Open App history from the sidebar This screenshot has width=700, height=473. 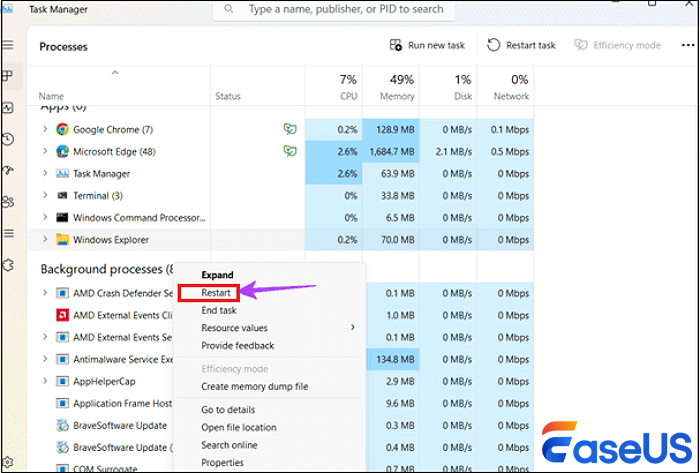[x=8, y=139]
